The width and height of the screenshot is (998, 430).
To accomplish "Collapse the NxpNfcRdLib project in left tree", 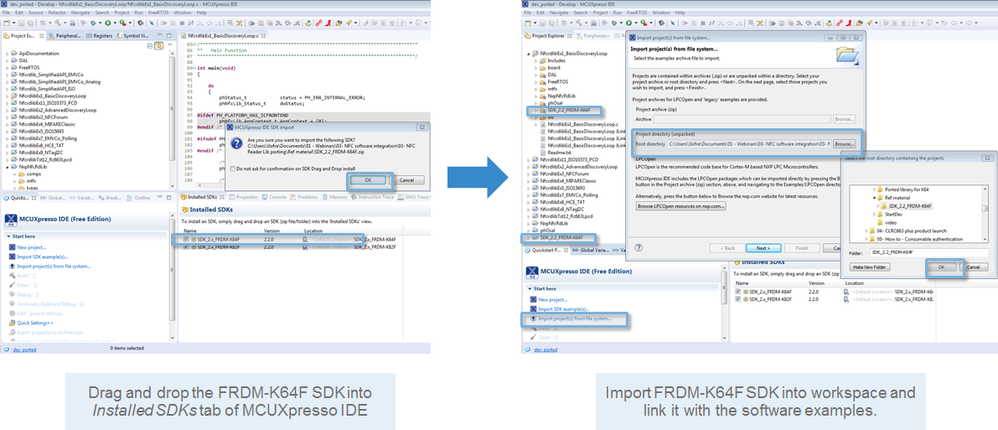I will (7, 167).
